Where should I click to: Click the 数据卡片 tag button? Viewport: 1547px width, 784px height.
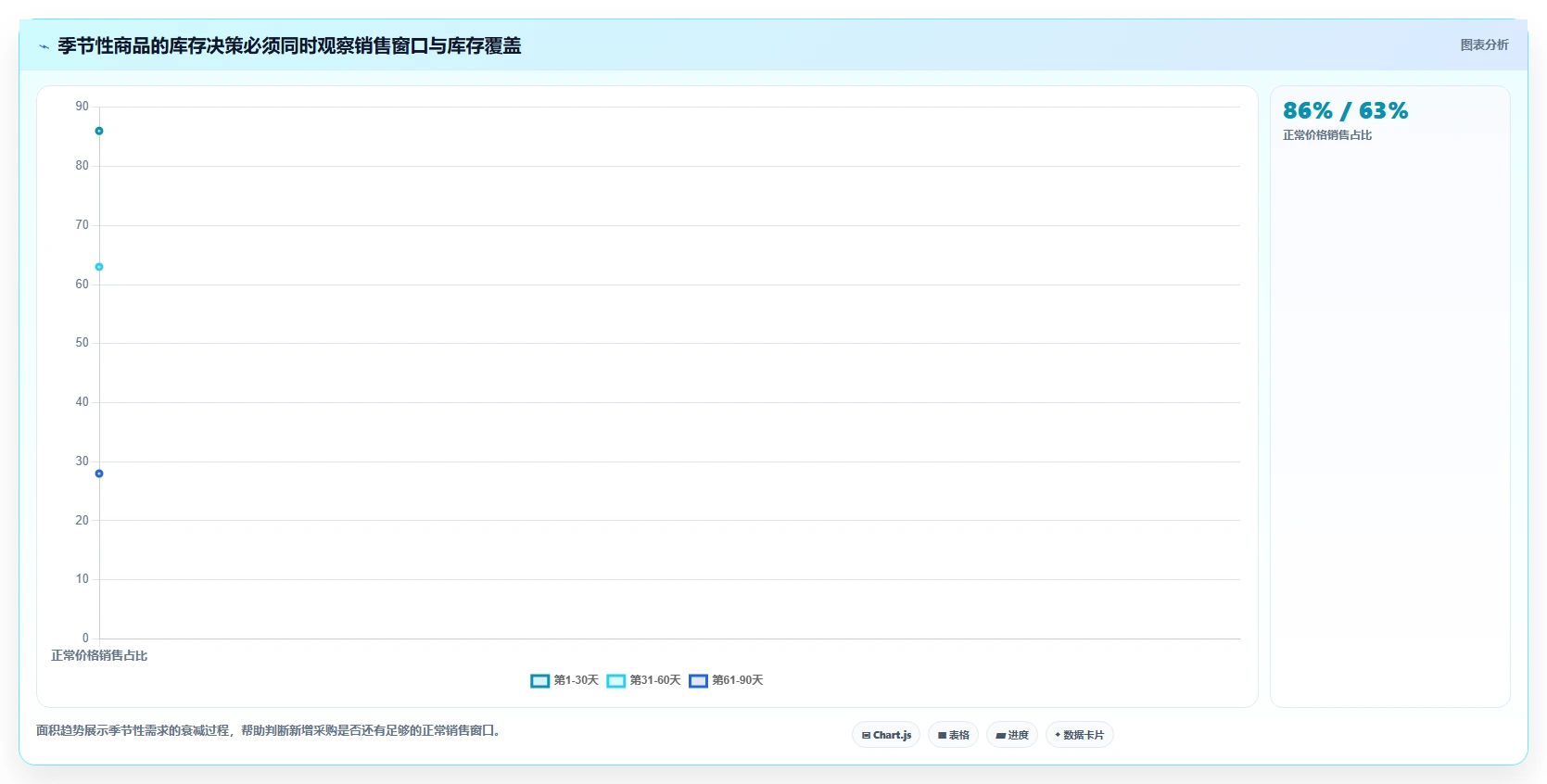point(1079,735)
